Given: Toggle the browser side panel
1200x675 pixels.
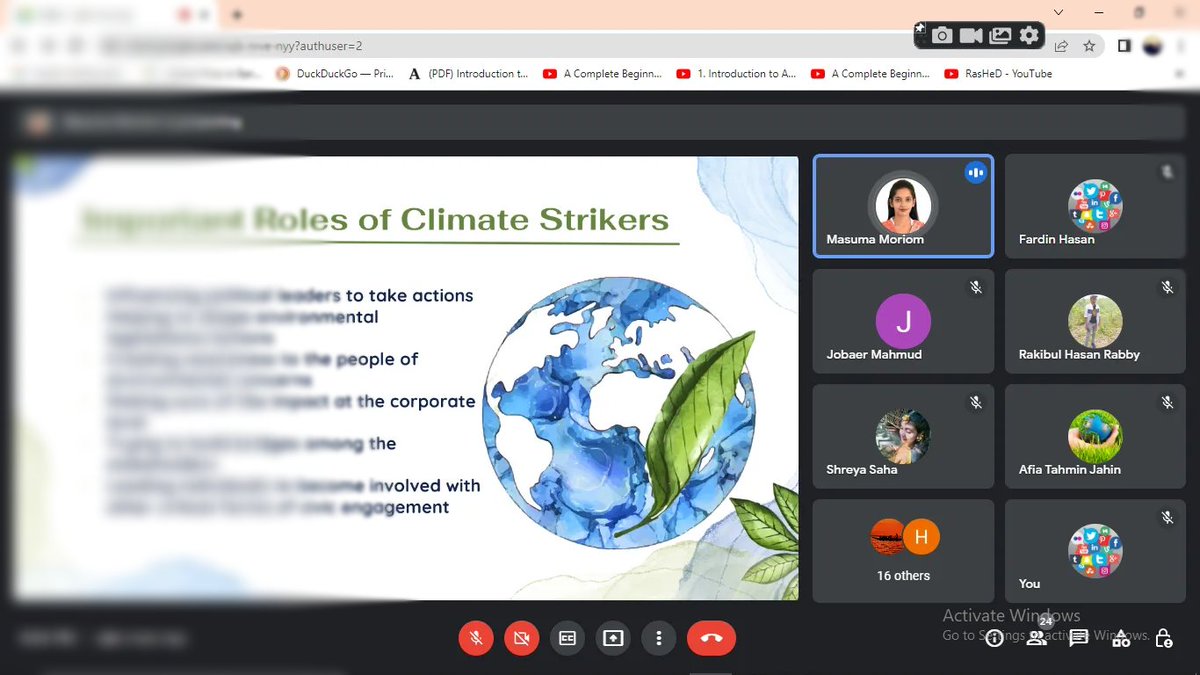Looking at the screenshot, I should click(x=1124, y=46).
